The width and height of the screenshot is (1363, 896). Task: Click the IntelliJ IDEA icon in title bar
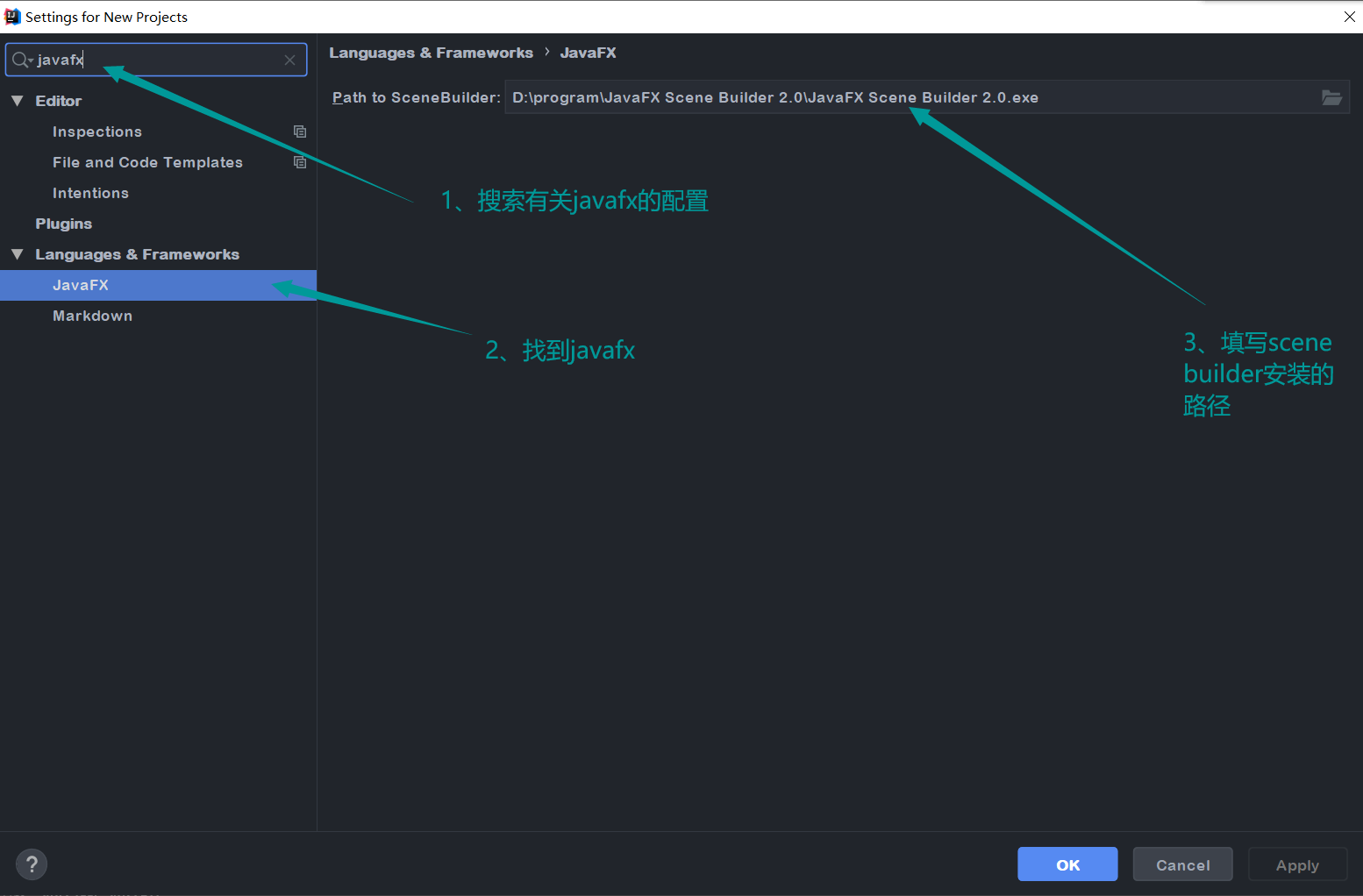(12, 17)
